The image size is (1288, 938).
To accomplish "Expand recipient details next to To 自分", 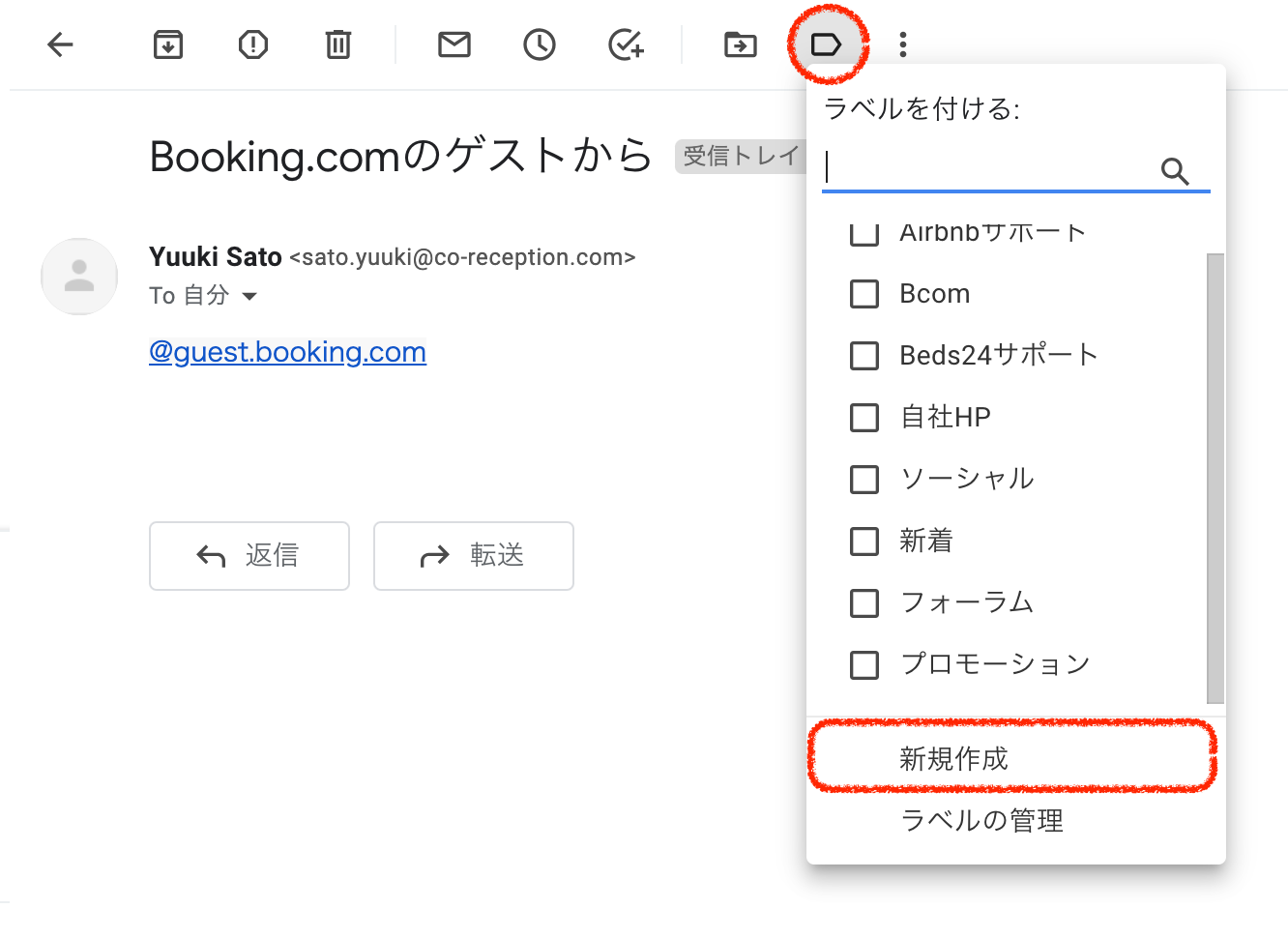I will pyautogui.click(x=249, y=296).
